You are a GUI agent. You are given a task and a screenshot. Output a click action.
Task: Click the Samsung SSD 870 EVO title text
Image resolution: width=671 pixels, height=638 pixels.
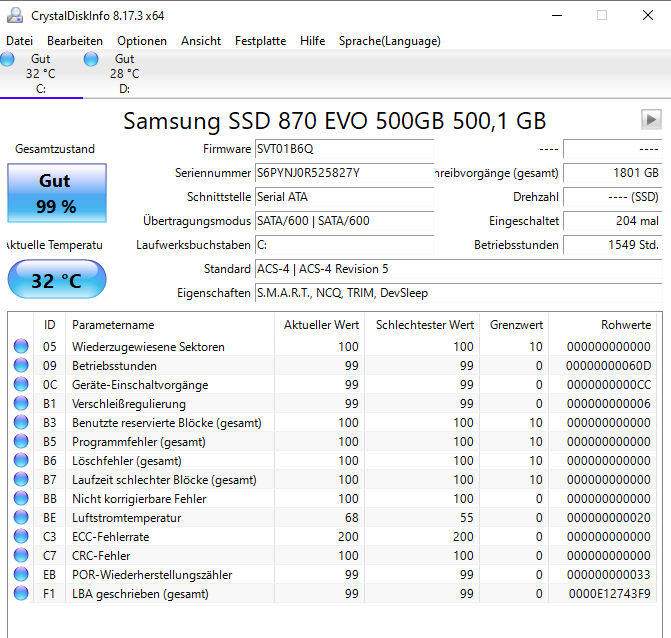click(x=335, y=121)
